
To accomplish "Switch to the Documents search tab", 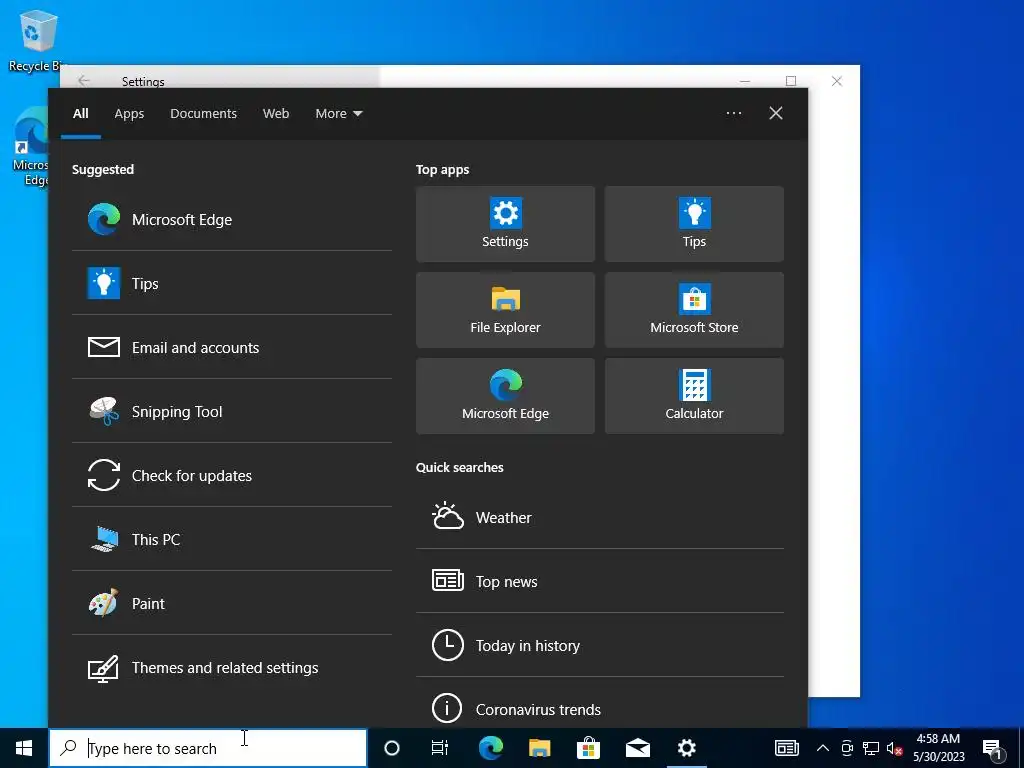I will pyautogui.click(x=204, y=114).
